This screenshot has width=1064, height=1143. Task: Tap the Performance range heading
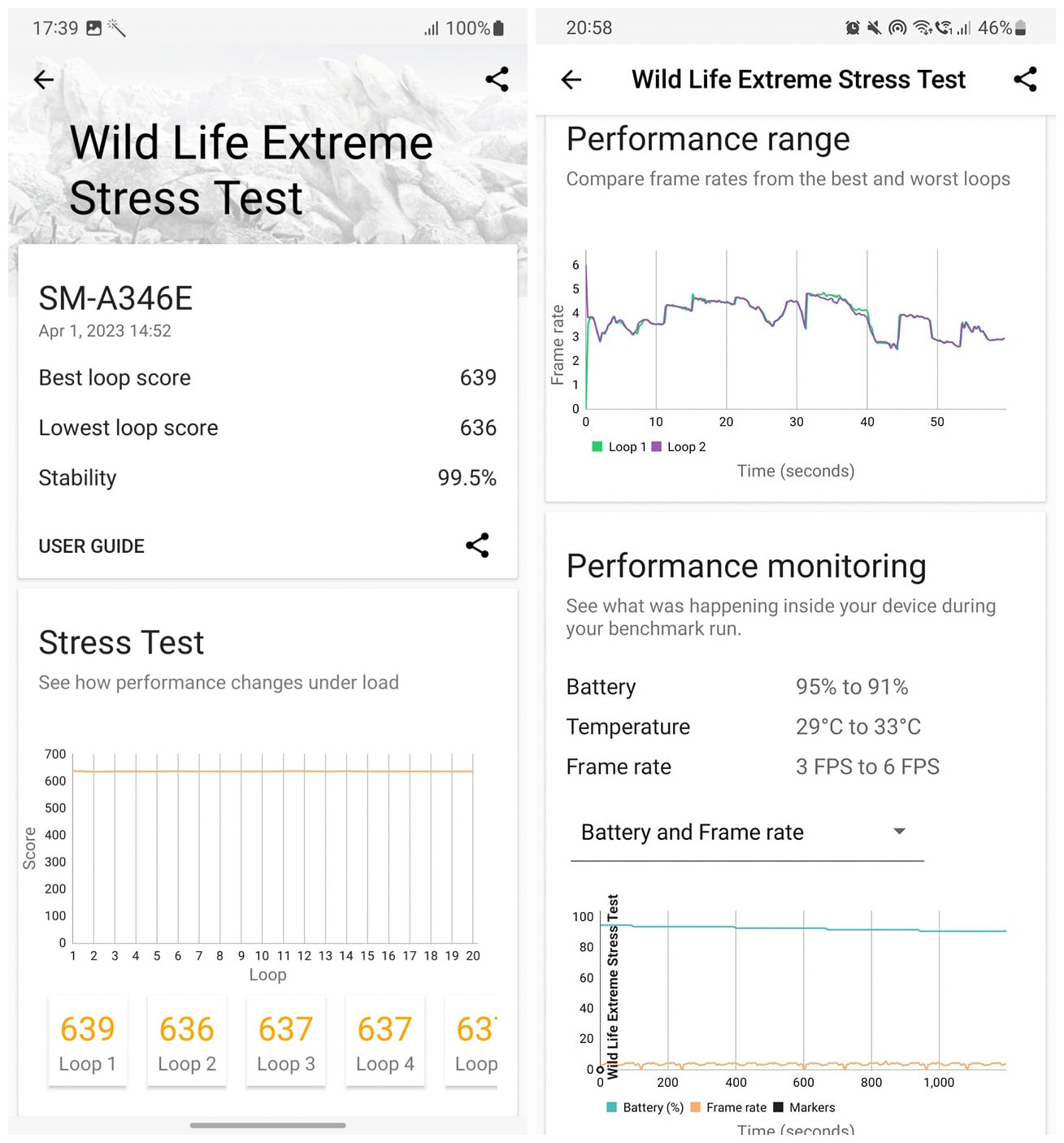[708, 140]
